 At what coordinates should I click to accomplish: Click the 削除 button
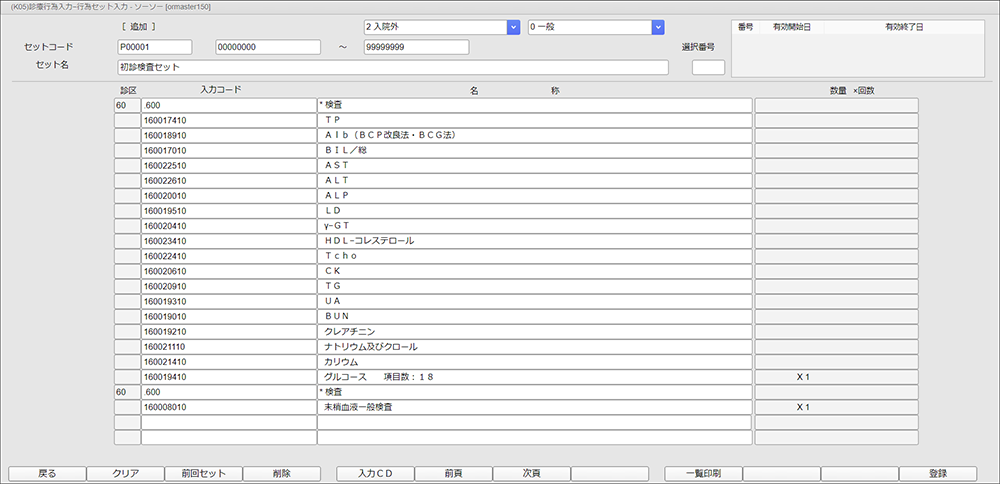(281, 473)
